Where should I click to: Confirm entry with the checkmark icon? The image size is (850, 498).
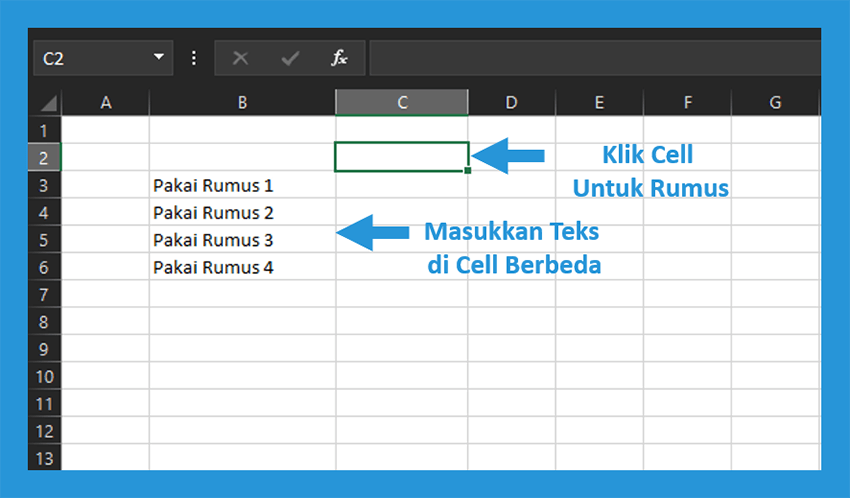(291, 57)
